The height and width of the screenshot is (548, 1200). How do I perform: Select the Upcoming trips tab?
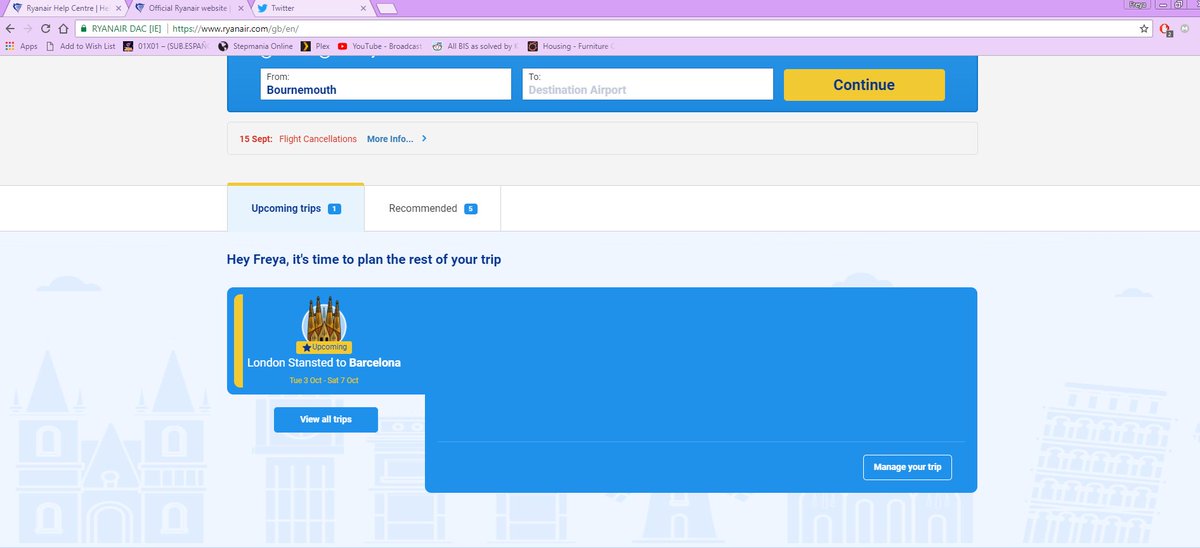pos(295,208)
